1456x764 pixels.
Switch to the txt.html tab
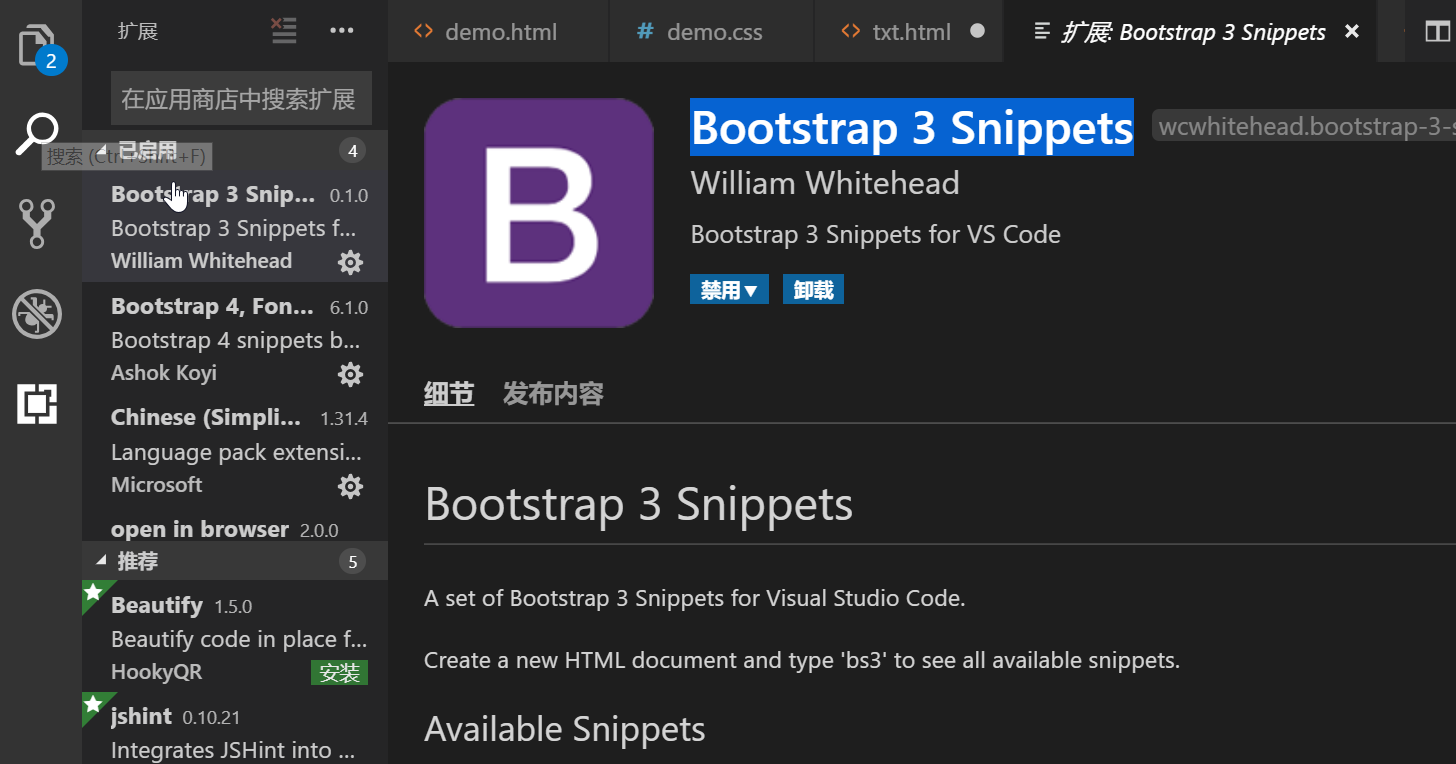coord(909,32)
